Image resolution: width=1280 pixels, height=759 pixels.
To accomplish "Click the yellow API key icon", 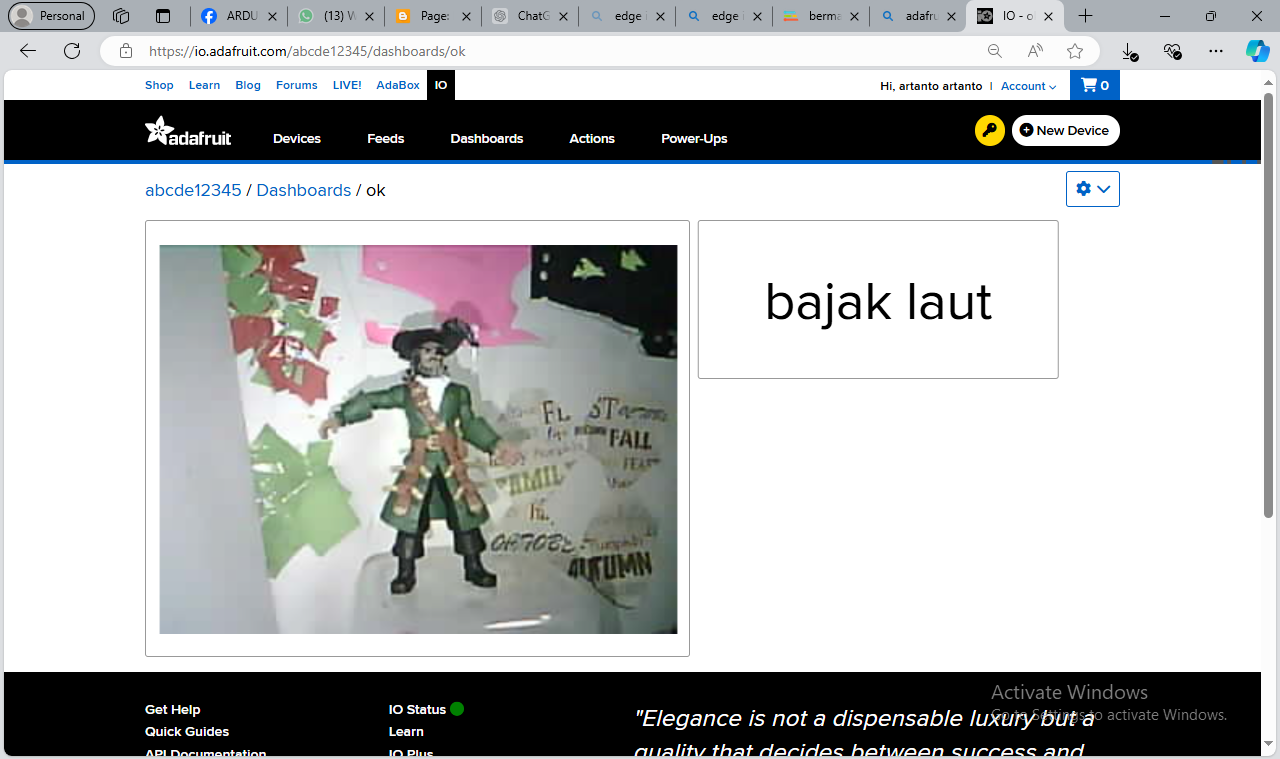I will click(x=989, y=131).
